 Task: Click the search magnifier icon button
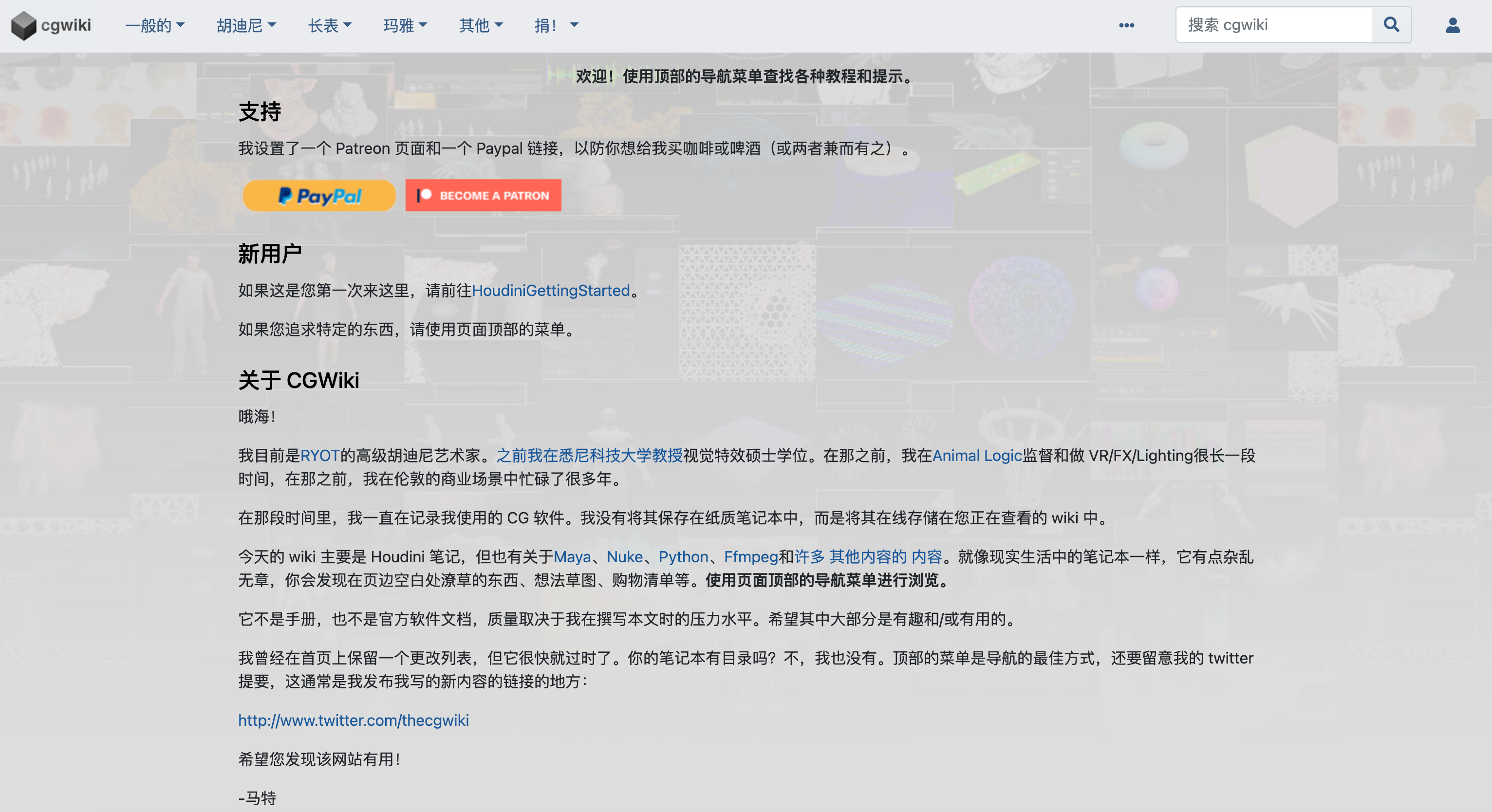coord(1391,25)
